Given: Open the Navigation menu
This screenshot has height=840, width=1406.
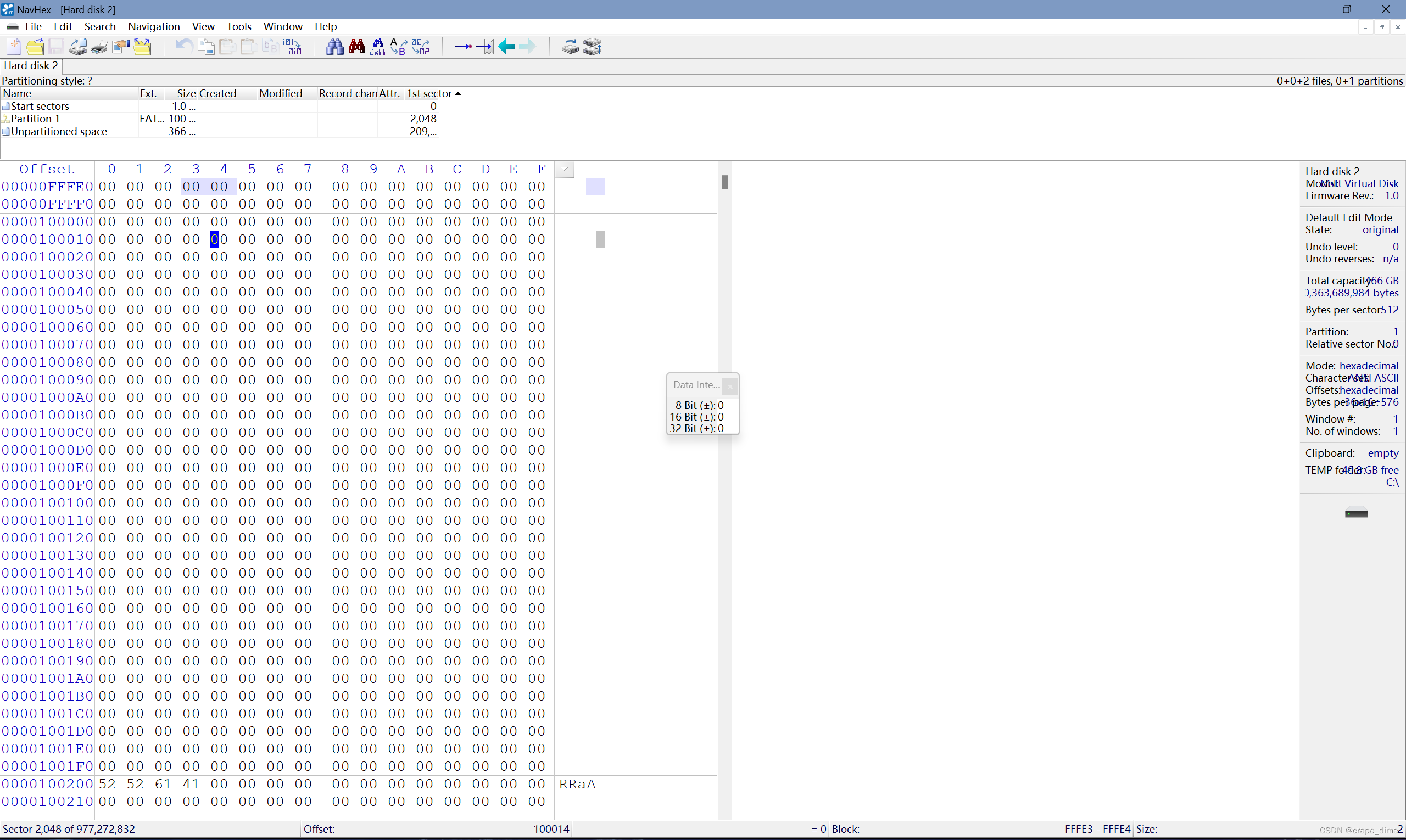Looking at the screenshot, I should tap(153, 26).
